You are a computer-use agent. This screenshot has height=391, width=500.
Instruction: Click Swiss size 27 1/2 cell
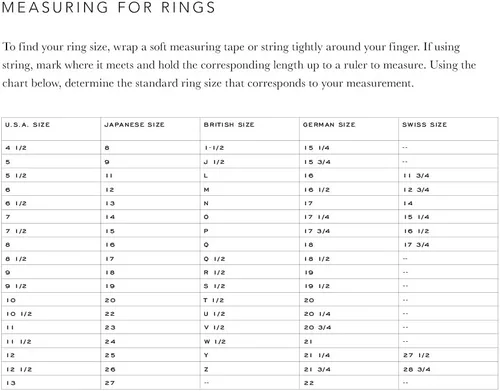coord(448,355)
